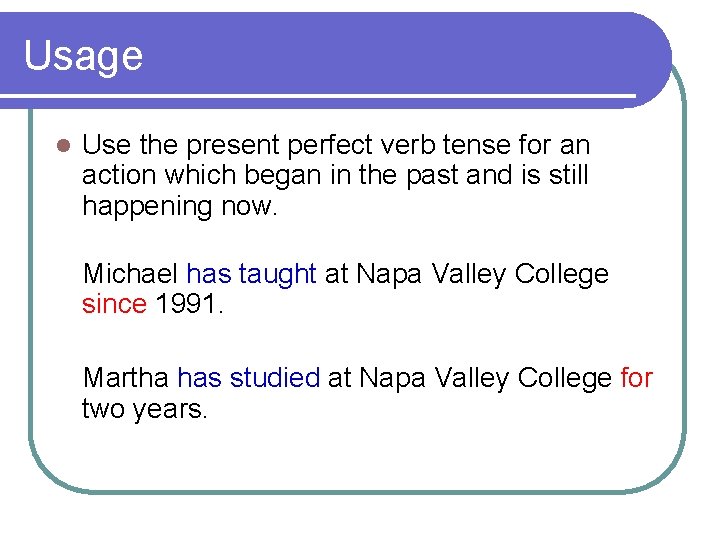Click the red word "since"

pos(114,304)
